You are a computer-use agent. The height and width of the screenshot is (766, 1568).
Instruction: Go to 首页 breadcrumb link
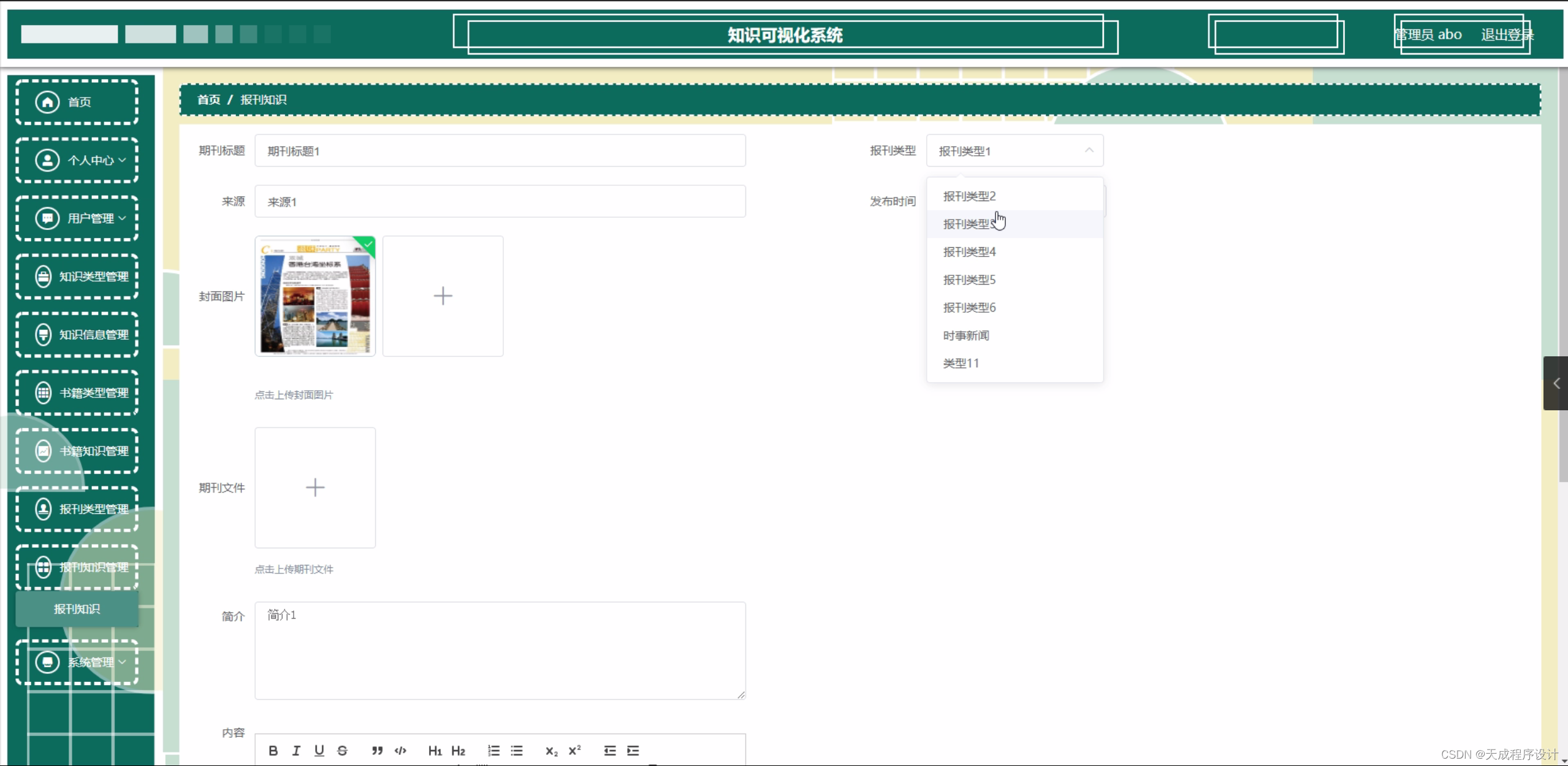pyautogui.click(x=208, y=99)
